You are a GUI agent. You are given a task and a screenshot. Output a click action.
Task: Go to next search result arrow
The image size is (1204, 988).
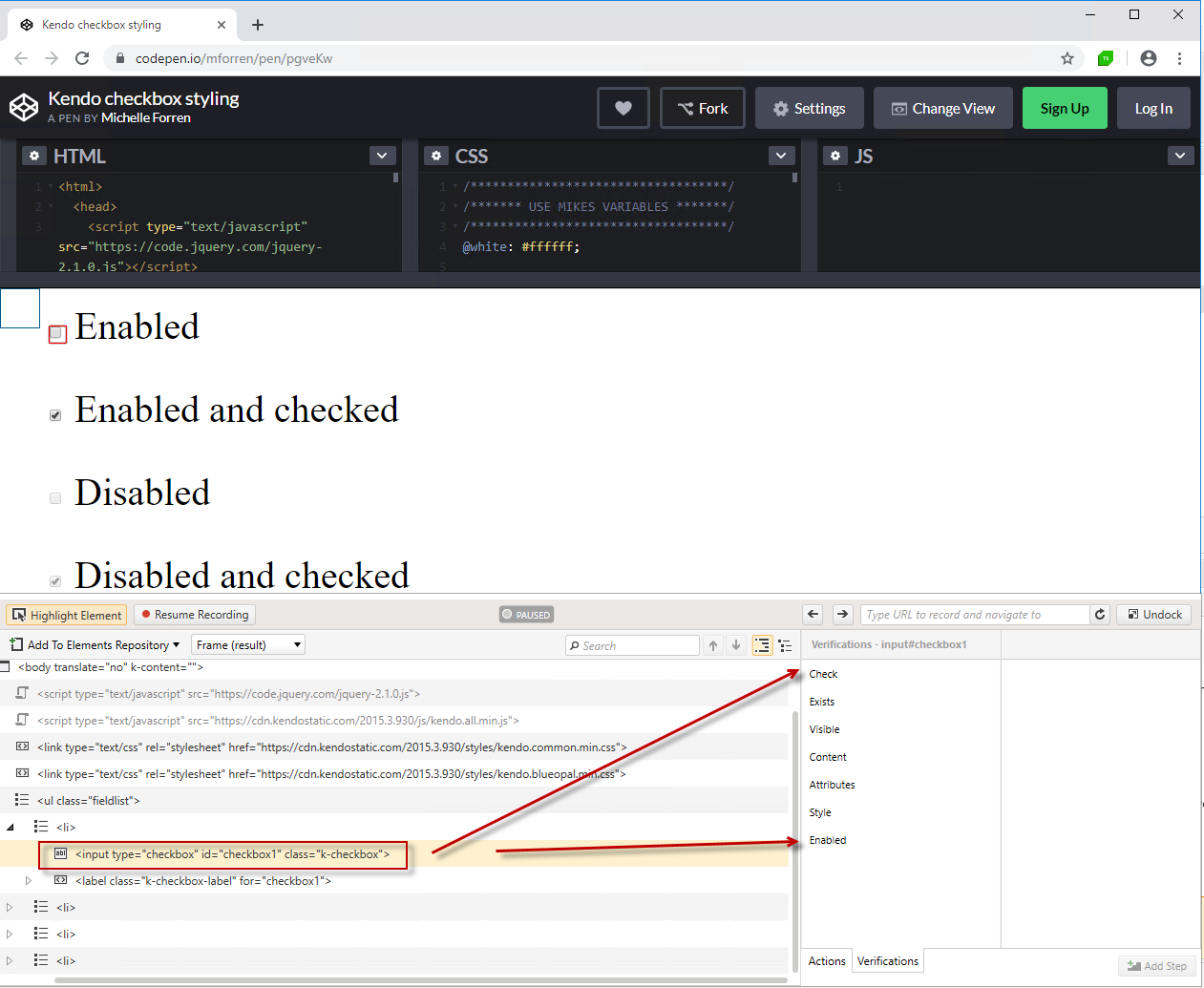(736, 646)
